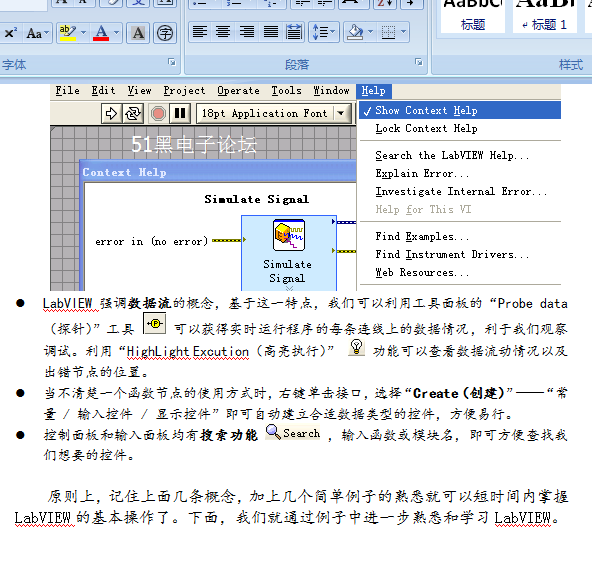Click misspelled 'HighLight Excution' text
592x585 pixels.
[x=188, y=352]
